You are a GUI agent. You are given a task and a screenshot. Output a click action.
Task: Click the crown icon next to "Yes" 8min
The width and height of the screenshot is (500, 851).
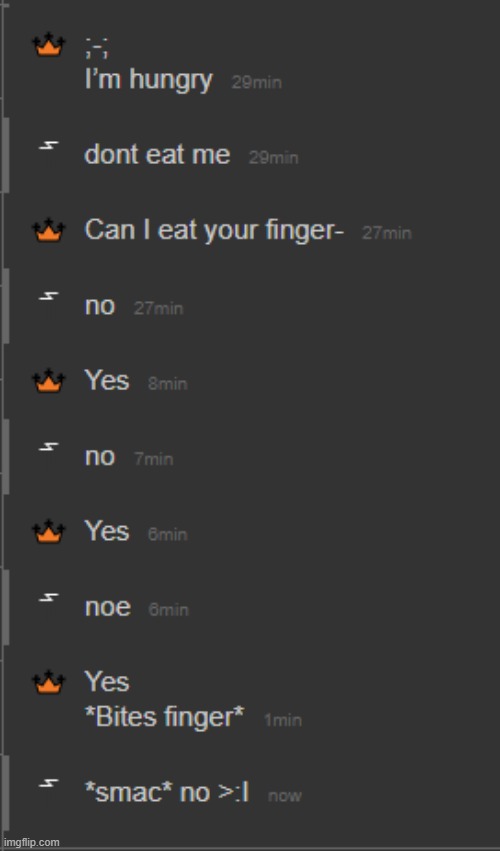click(49, 380)
